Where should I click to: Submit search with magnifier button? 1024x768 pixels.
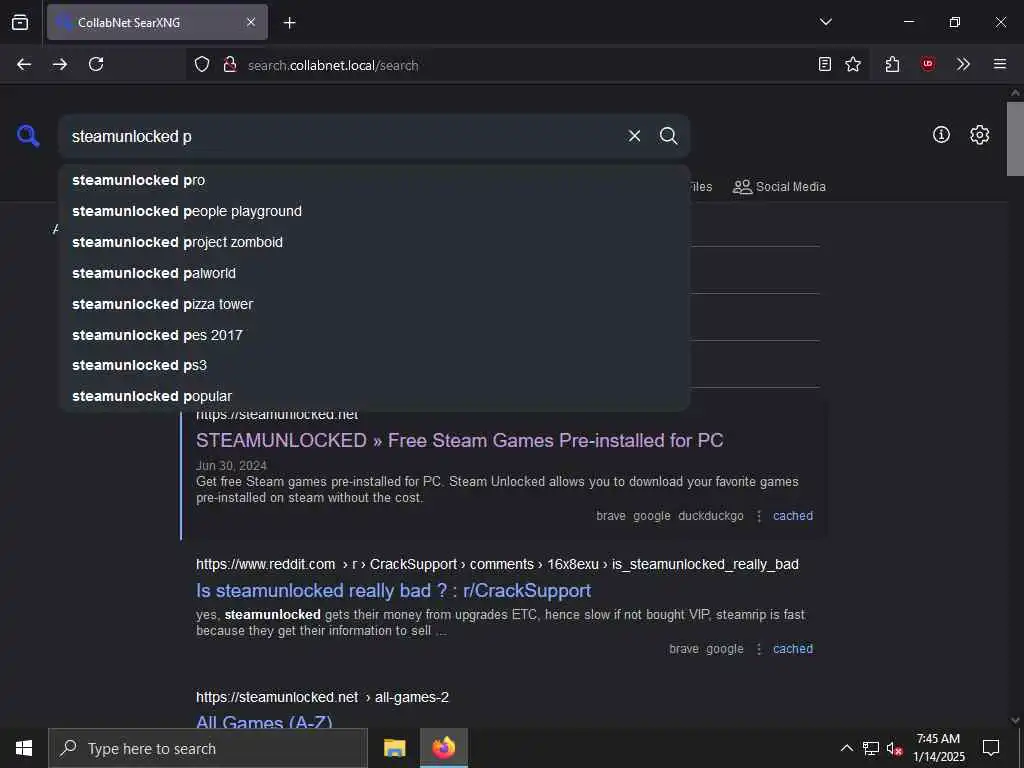pyautogui.click(x=668, y=136)
